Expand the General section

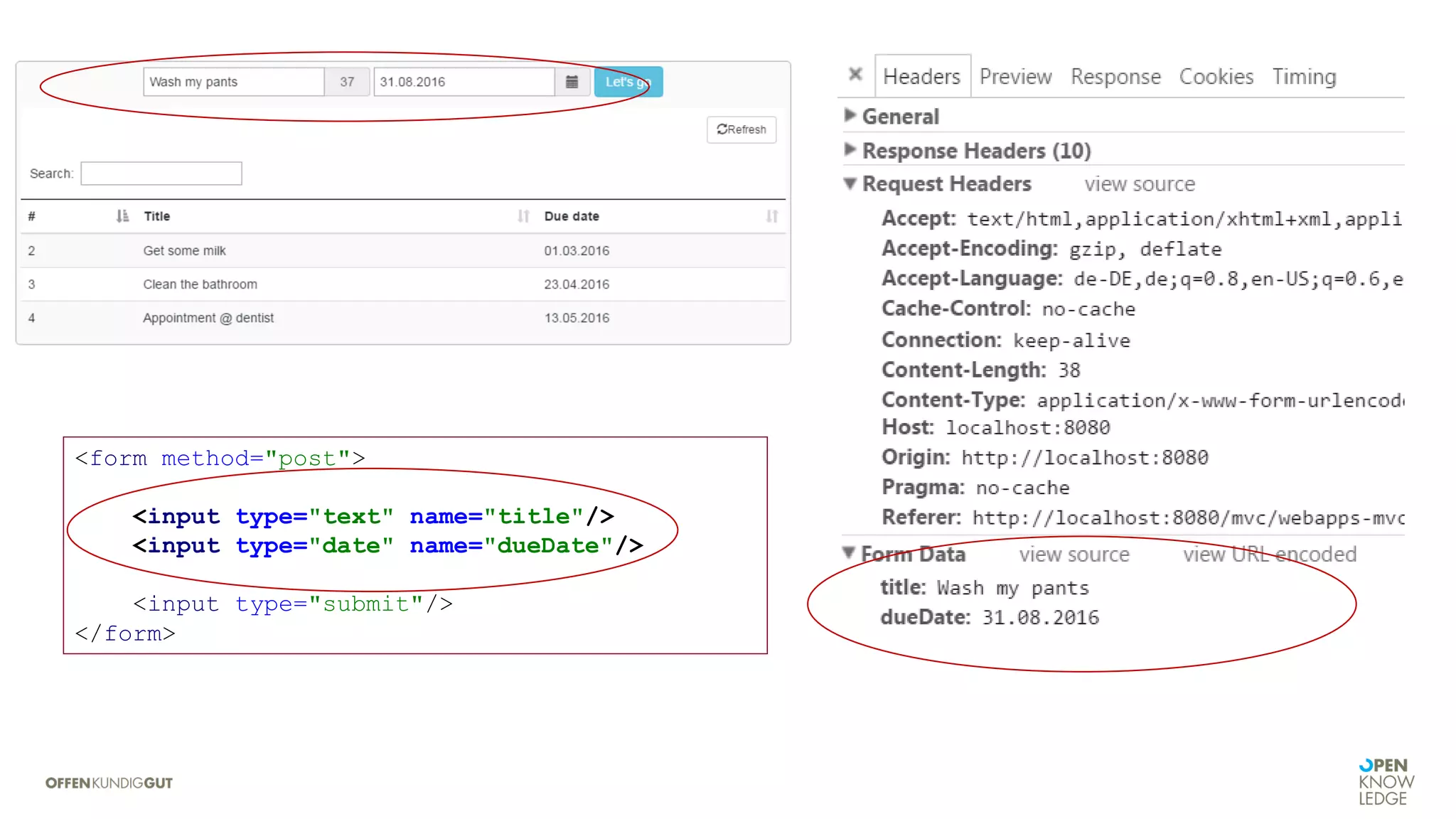pos(850,115)
